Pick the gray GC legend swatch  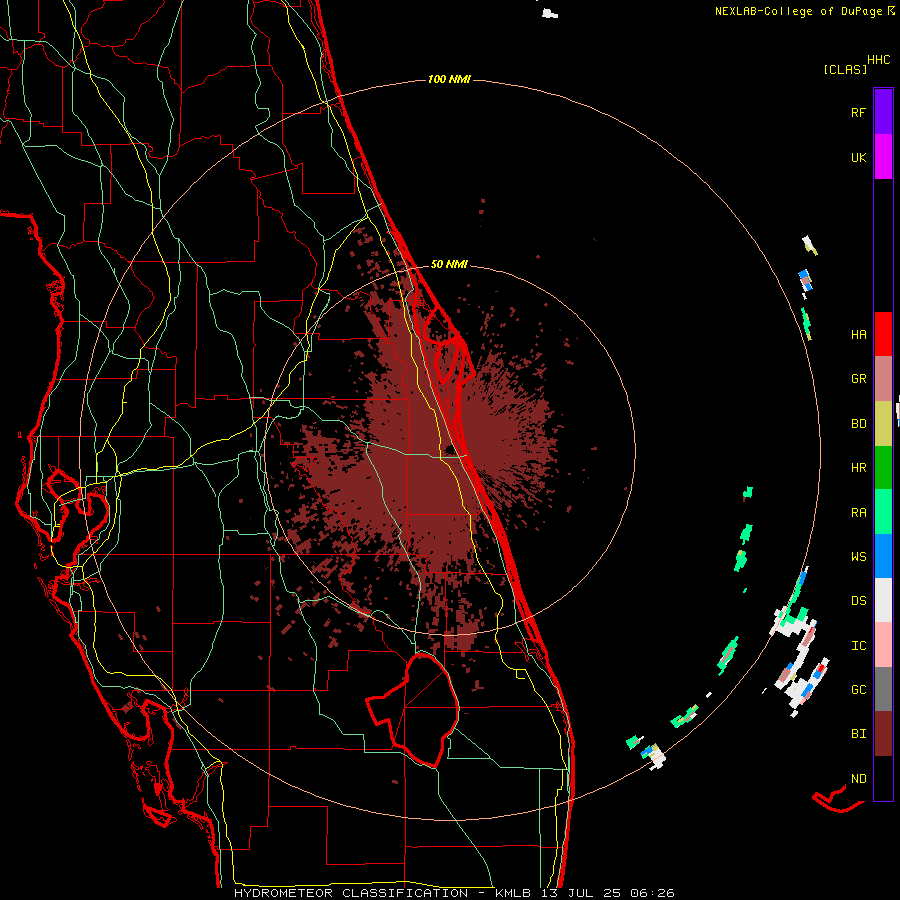coord(883,689)
